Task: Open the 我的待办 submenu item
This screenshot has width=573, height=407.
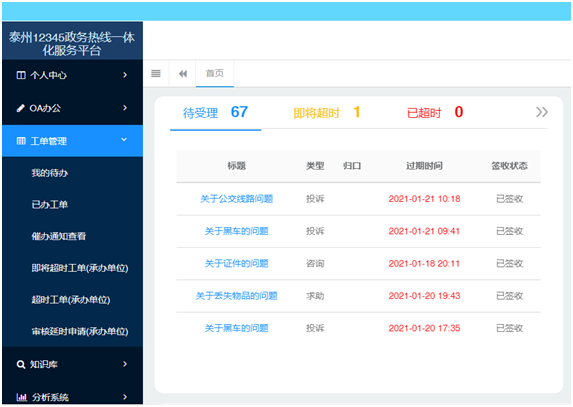Action: click(50, 173)
